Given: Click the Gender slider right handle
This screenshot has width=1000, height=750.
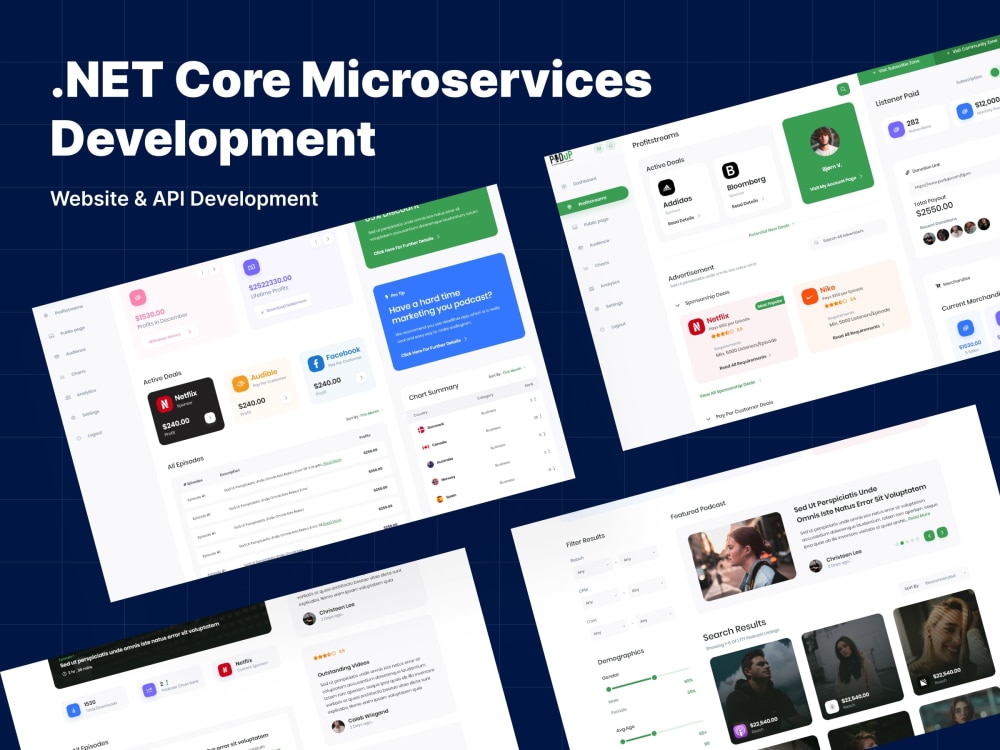Looking at the screenshot, I should point(654,677).
